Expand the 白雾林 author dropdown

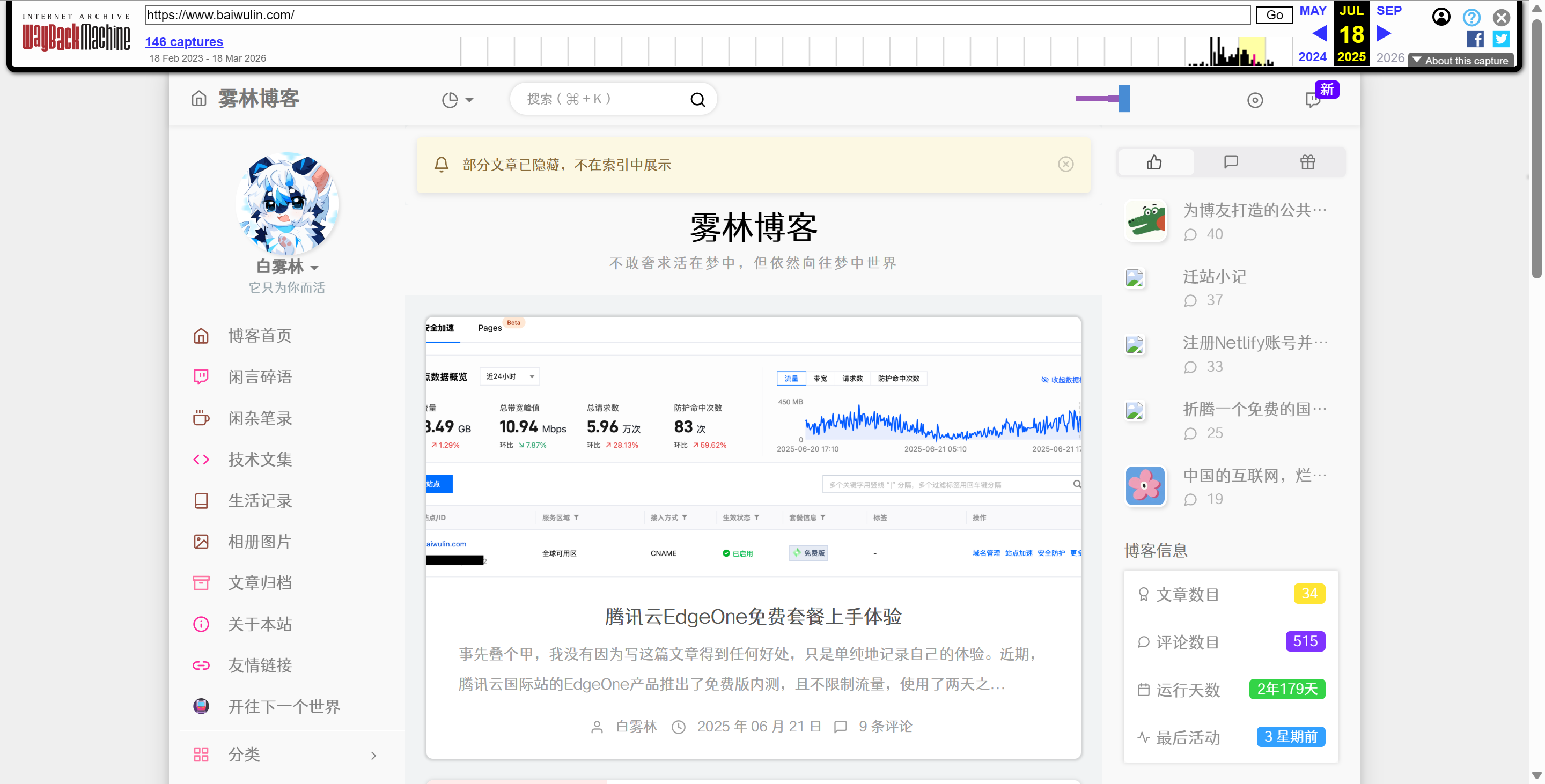click(288, 267)
